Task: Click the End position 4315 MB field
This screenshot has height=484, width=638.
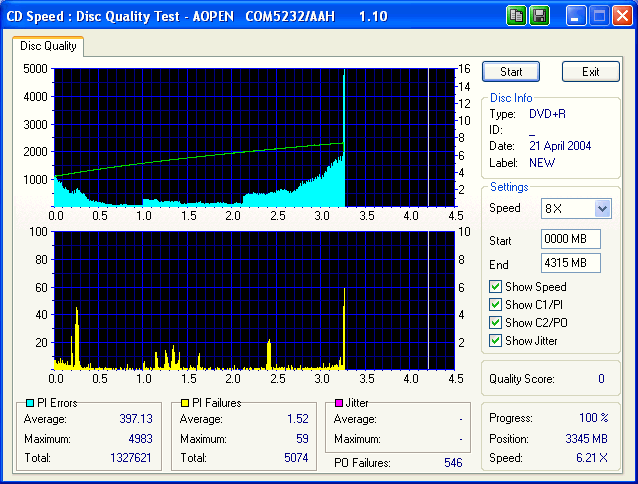Action: (x=569, y=264)
